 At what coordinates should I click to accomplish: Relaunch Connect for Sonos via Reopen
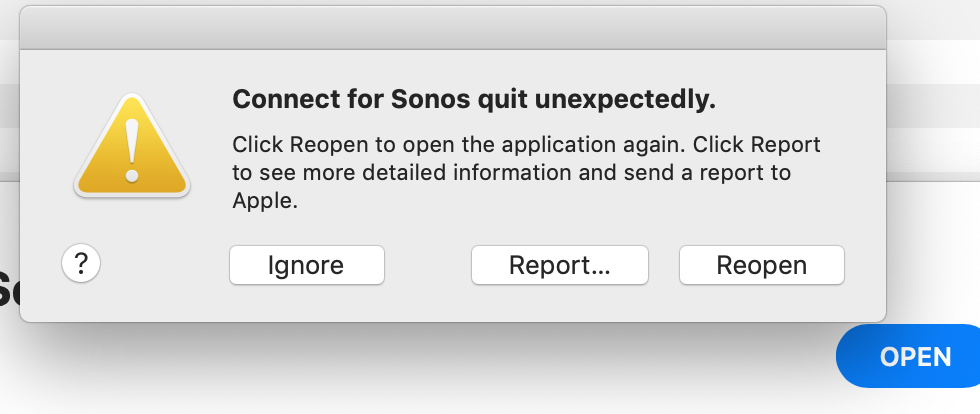click(761, 265)
